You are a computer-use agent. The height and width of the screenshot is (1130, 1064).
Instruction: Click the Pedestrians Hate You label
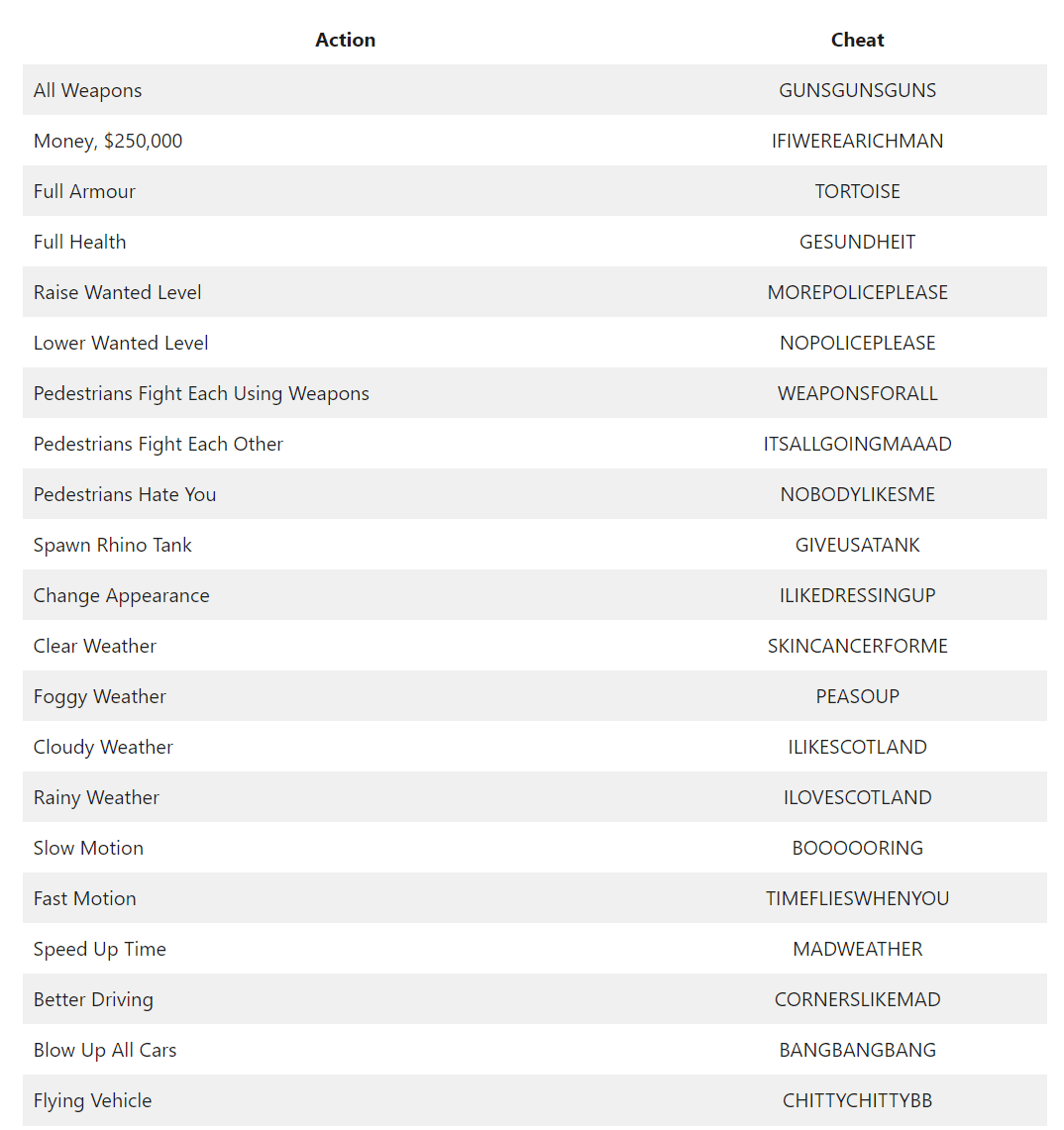[x=125, y=495]
